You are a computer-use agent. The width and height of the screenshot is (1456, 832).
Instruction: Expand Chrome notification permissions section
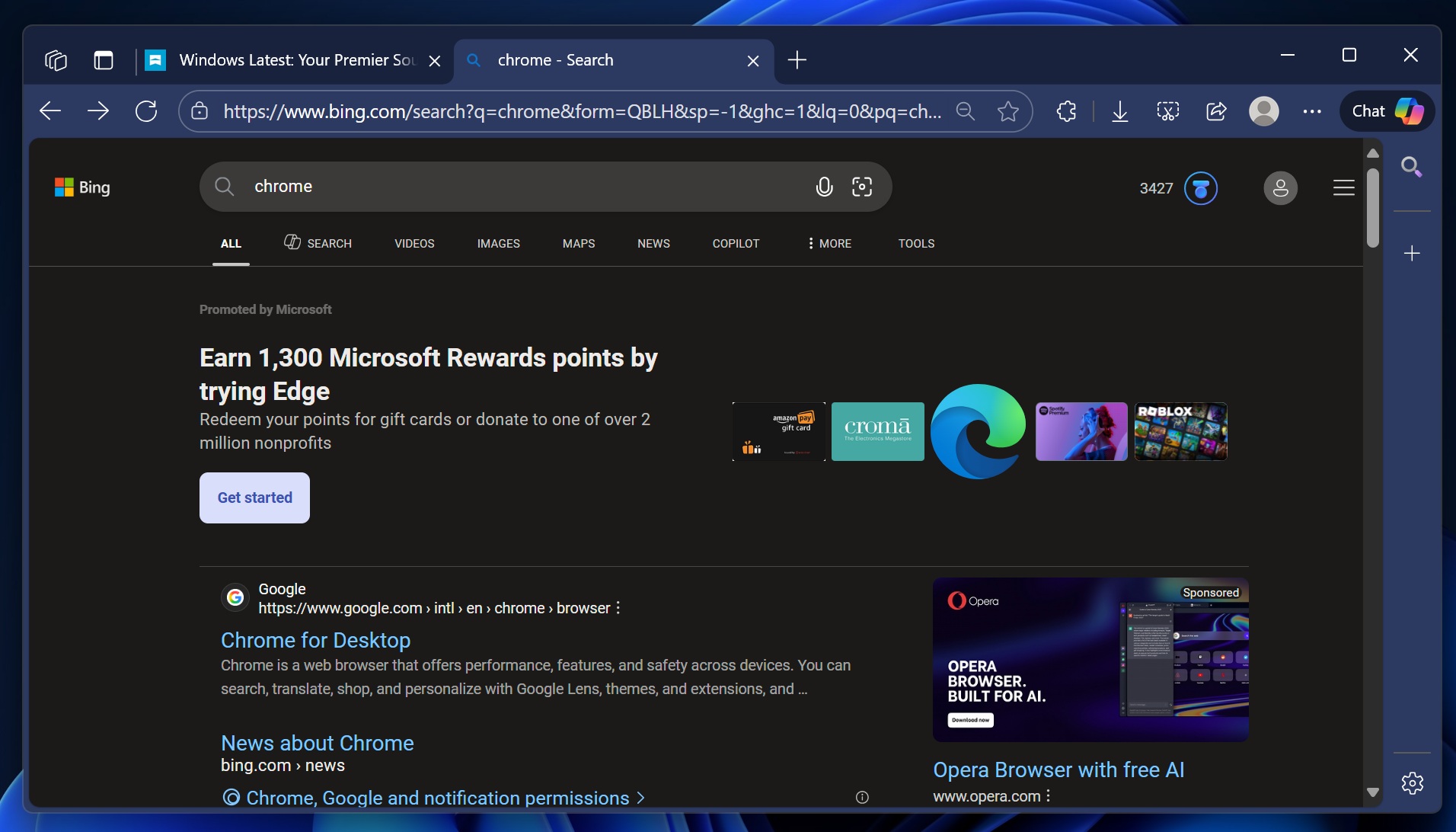click(433, 798)
